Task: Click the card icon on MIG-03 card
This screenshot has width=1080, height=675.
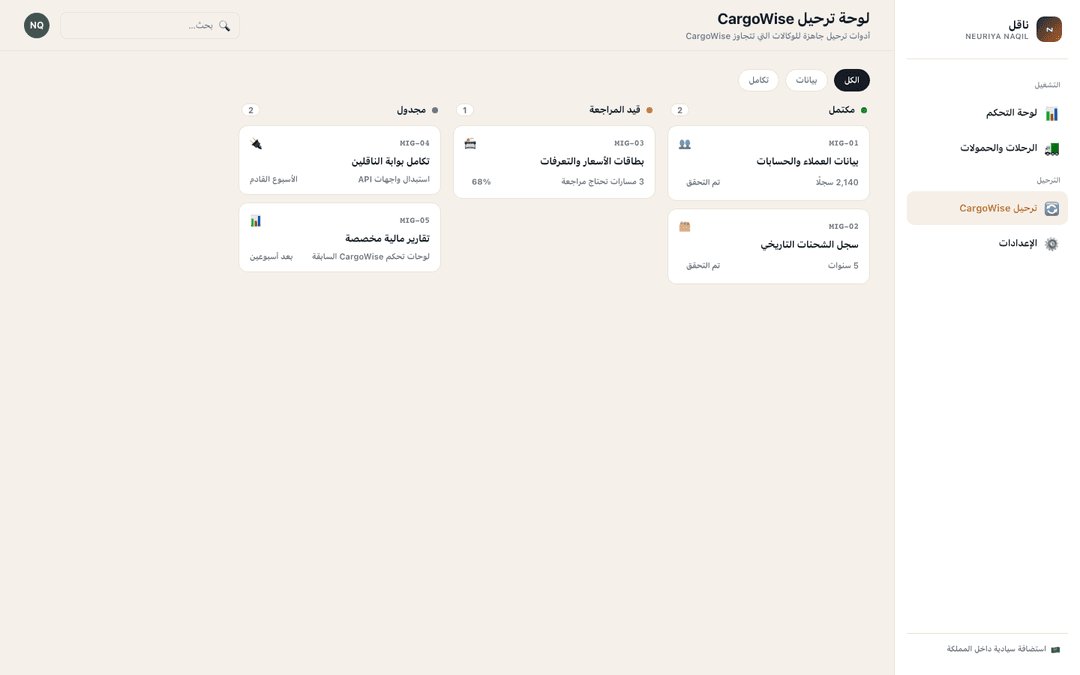Action: coord(470,144)
